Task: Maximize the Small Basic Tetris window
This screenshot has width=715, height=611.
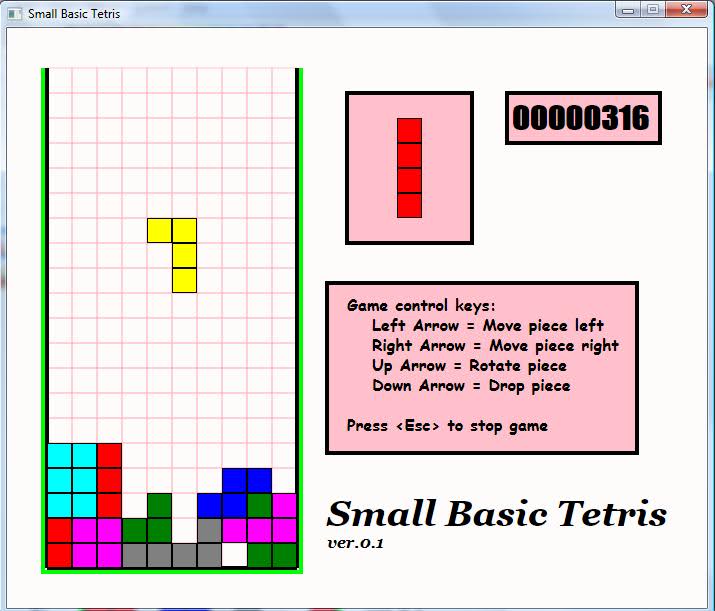Action: (653, 10)
